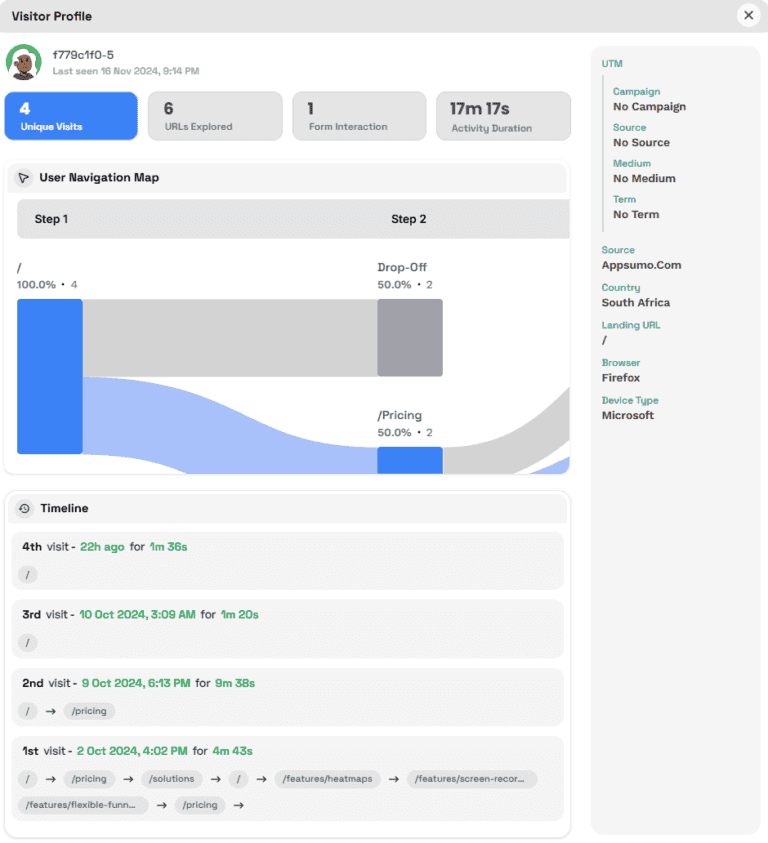The width and height of the screenshot is (768, 843).
Task: Click the Landing URL label
Action: [x=631, y=325]
